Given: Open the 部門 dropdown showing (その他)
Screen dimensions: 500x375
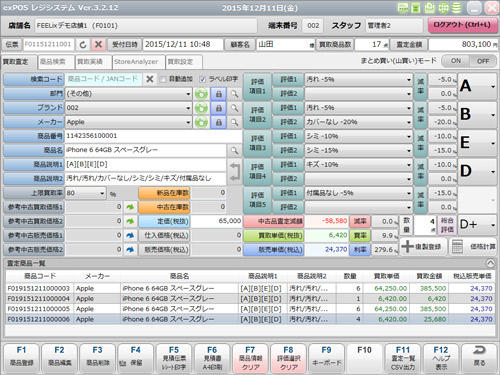Looking at the screenshot, I should [129, 94].
